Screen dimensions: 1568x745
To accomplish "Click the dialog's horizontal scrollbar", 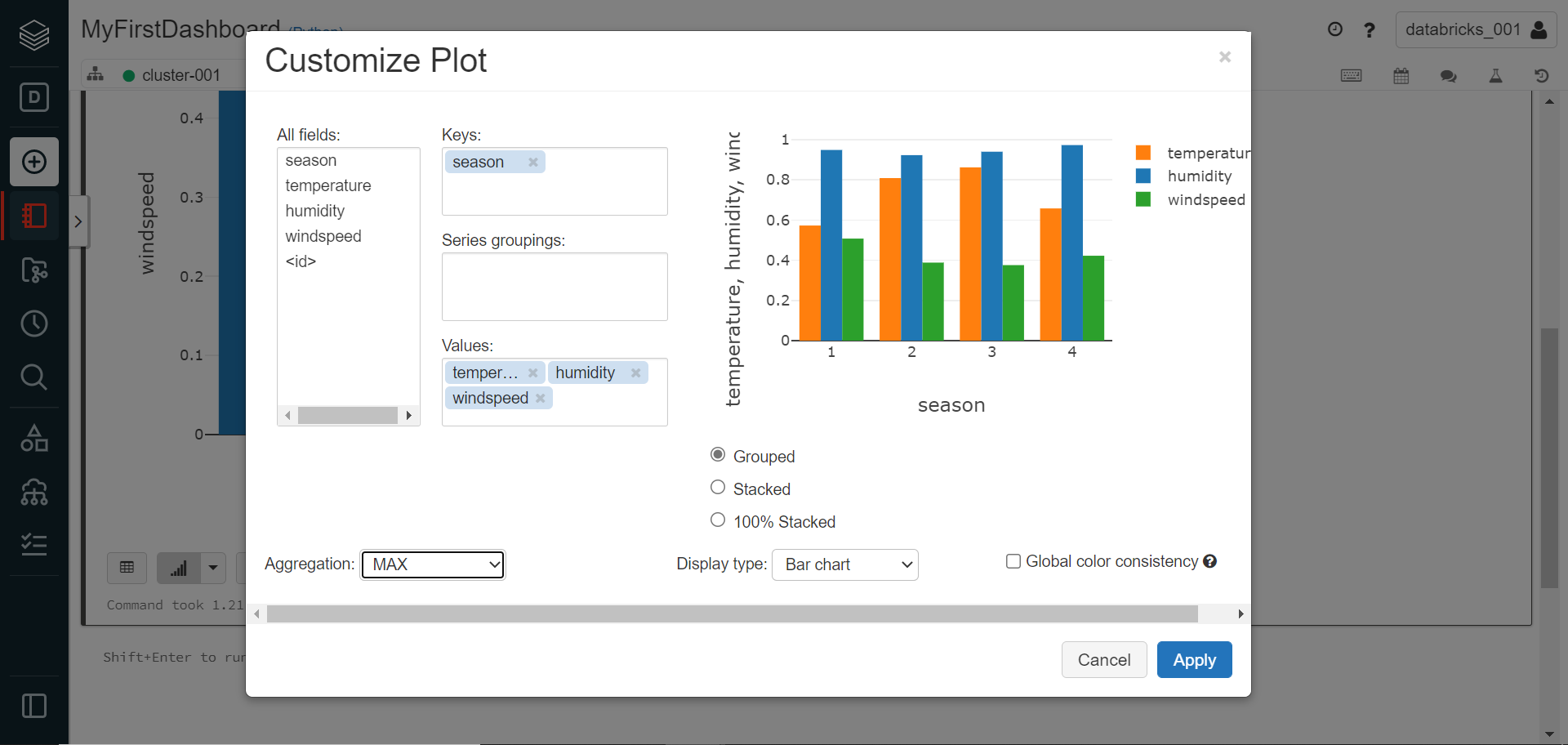I will coord(731,614).
